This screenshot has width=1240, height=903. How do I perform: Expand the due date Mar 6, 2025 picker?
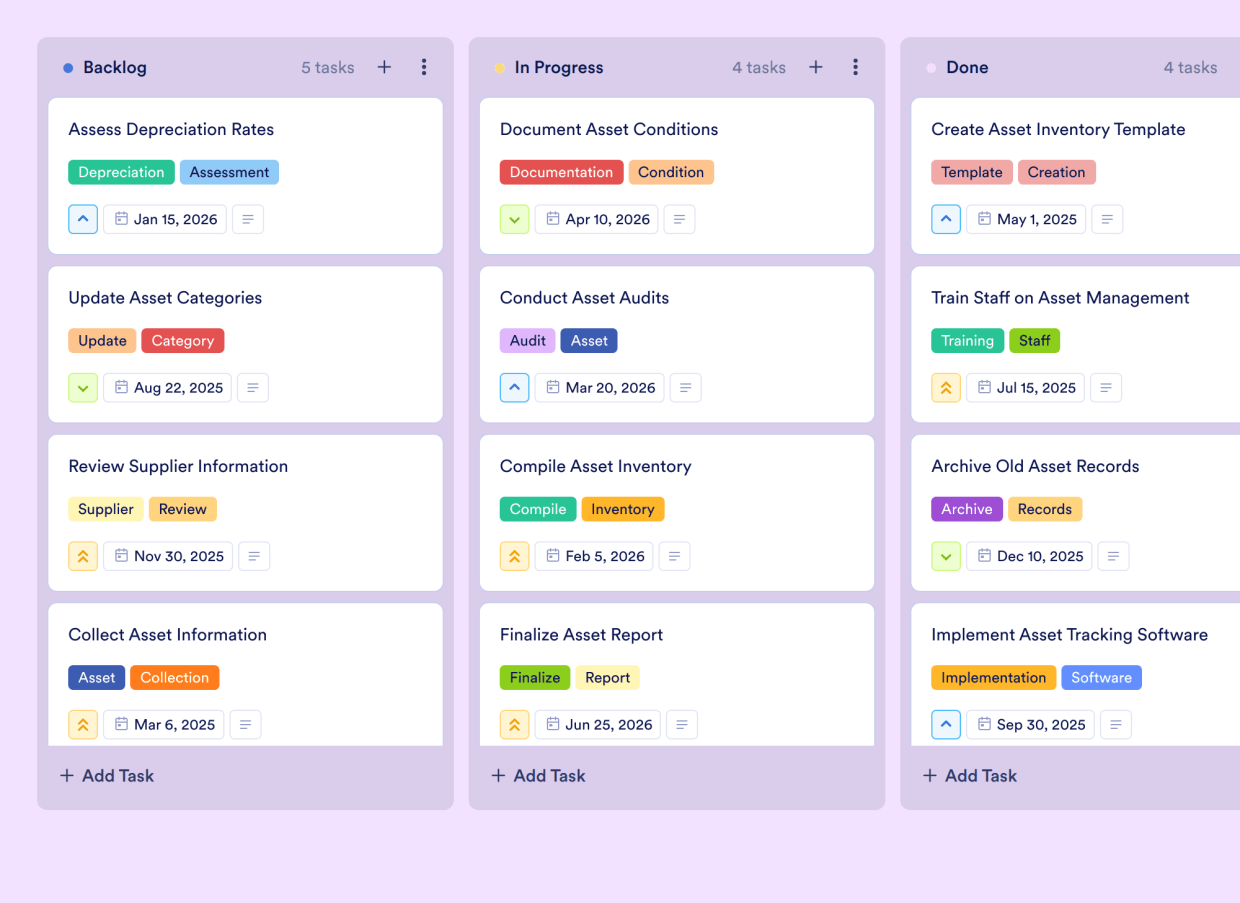pyautogui.click(x=164, y=724)
